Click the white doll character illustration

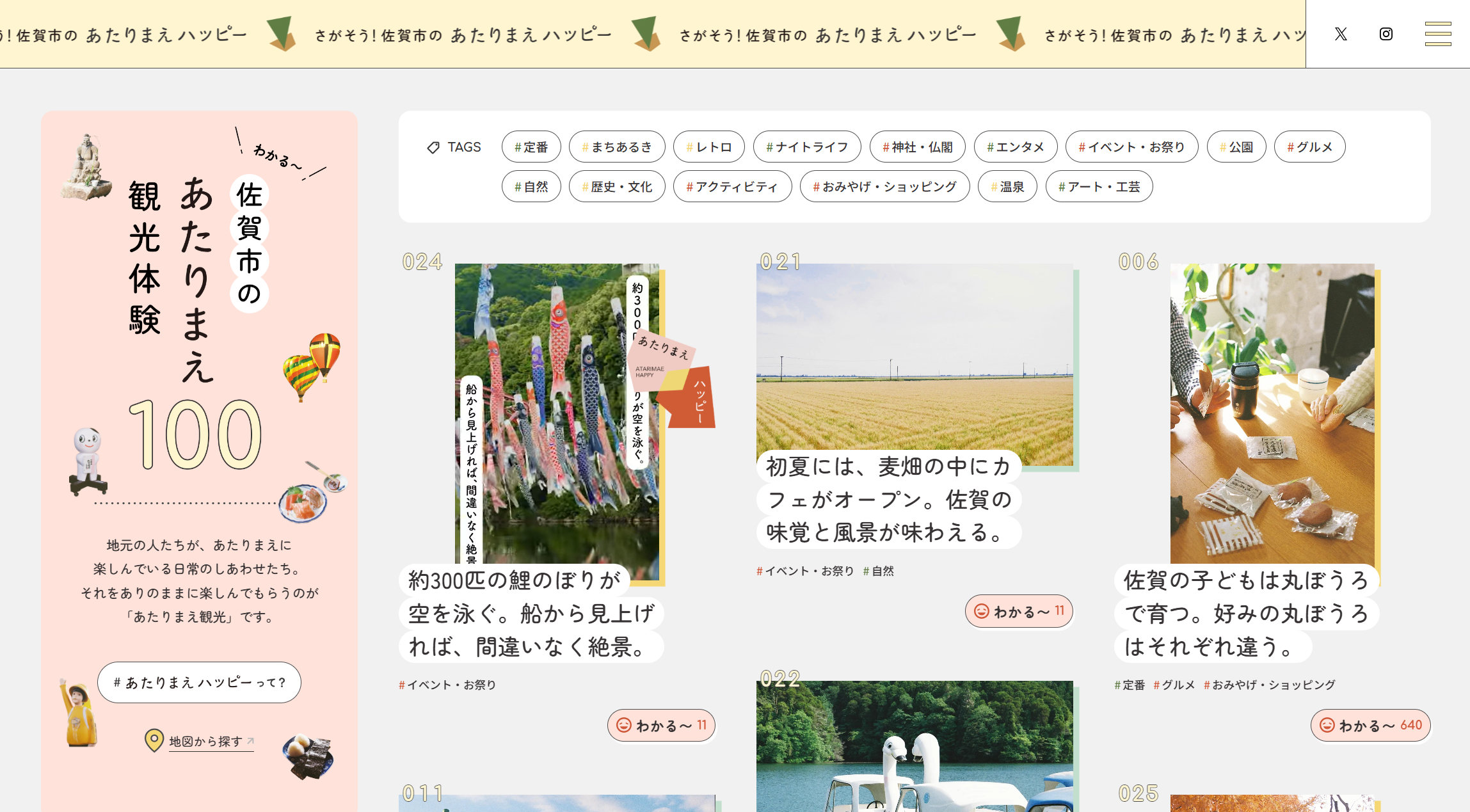pos(87,461)
